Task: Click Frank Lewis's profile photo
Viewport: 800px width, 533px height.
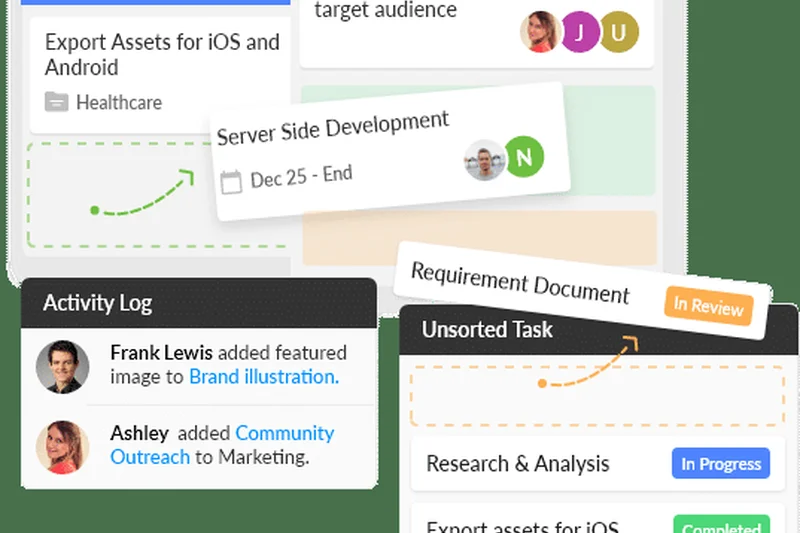Action: [x=62, y=366]
